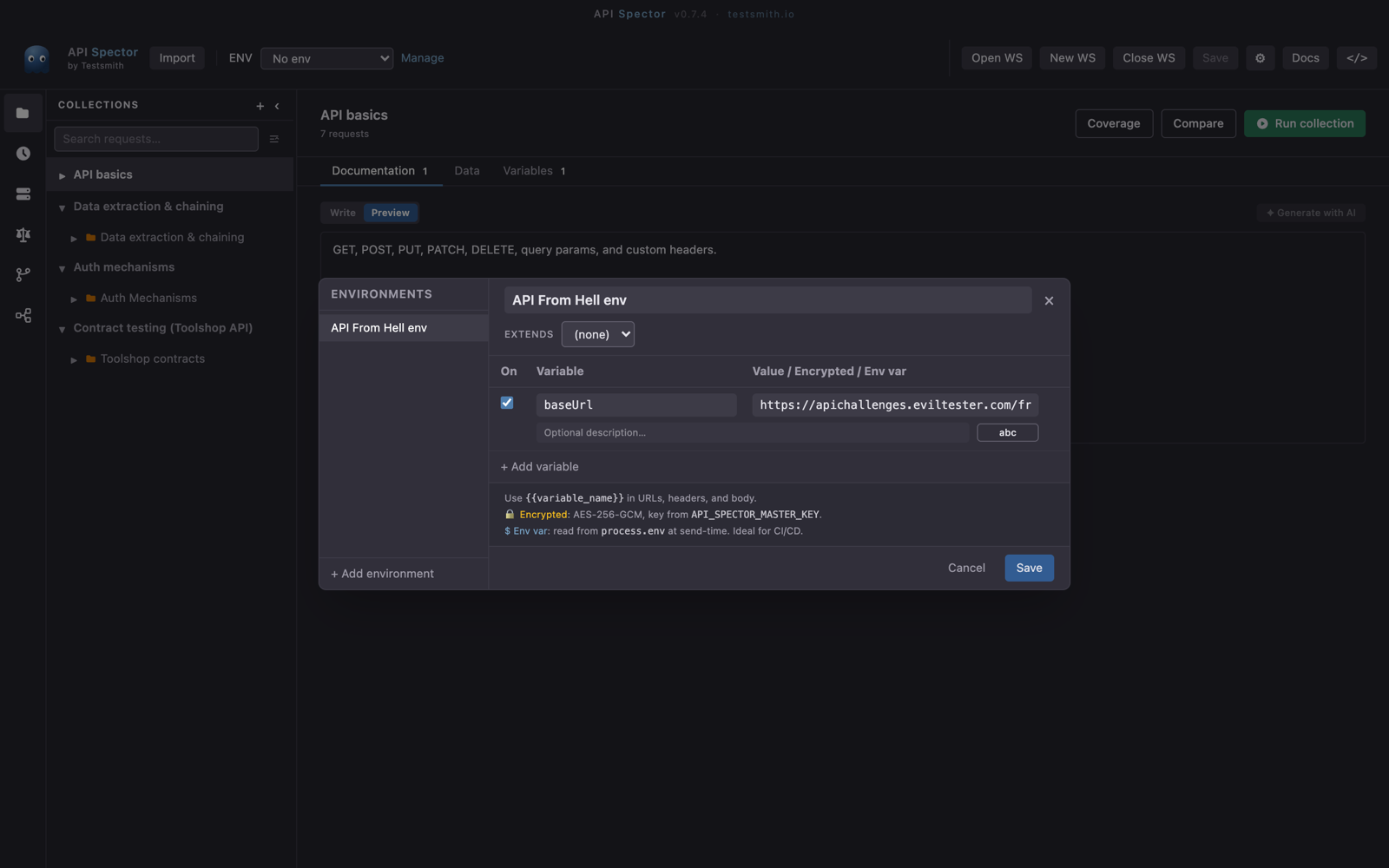The width and height of the screenshot is (1389, 868).
Task: Switch to the Data tab
Action: [467, 171]
